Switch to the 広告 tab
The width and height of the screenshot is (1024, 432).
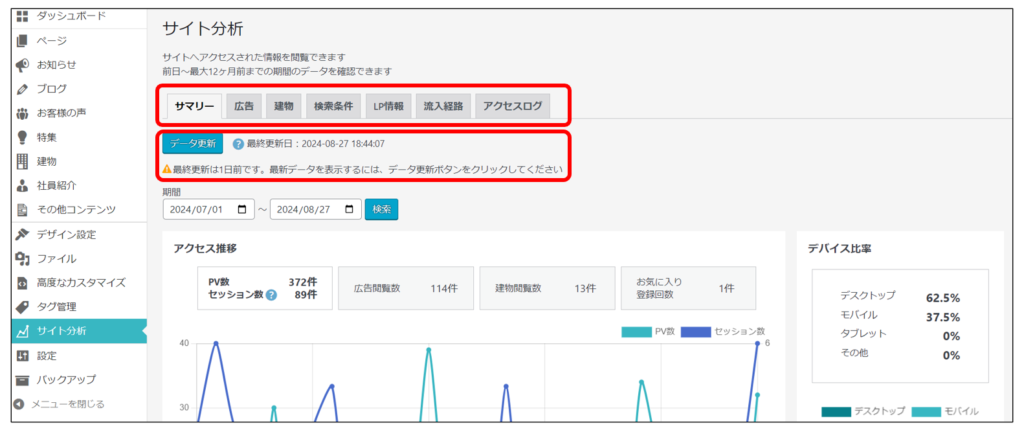click(x=243, y=105)
